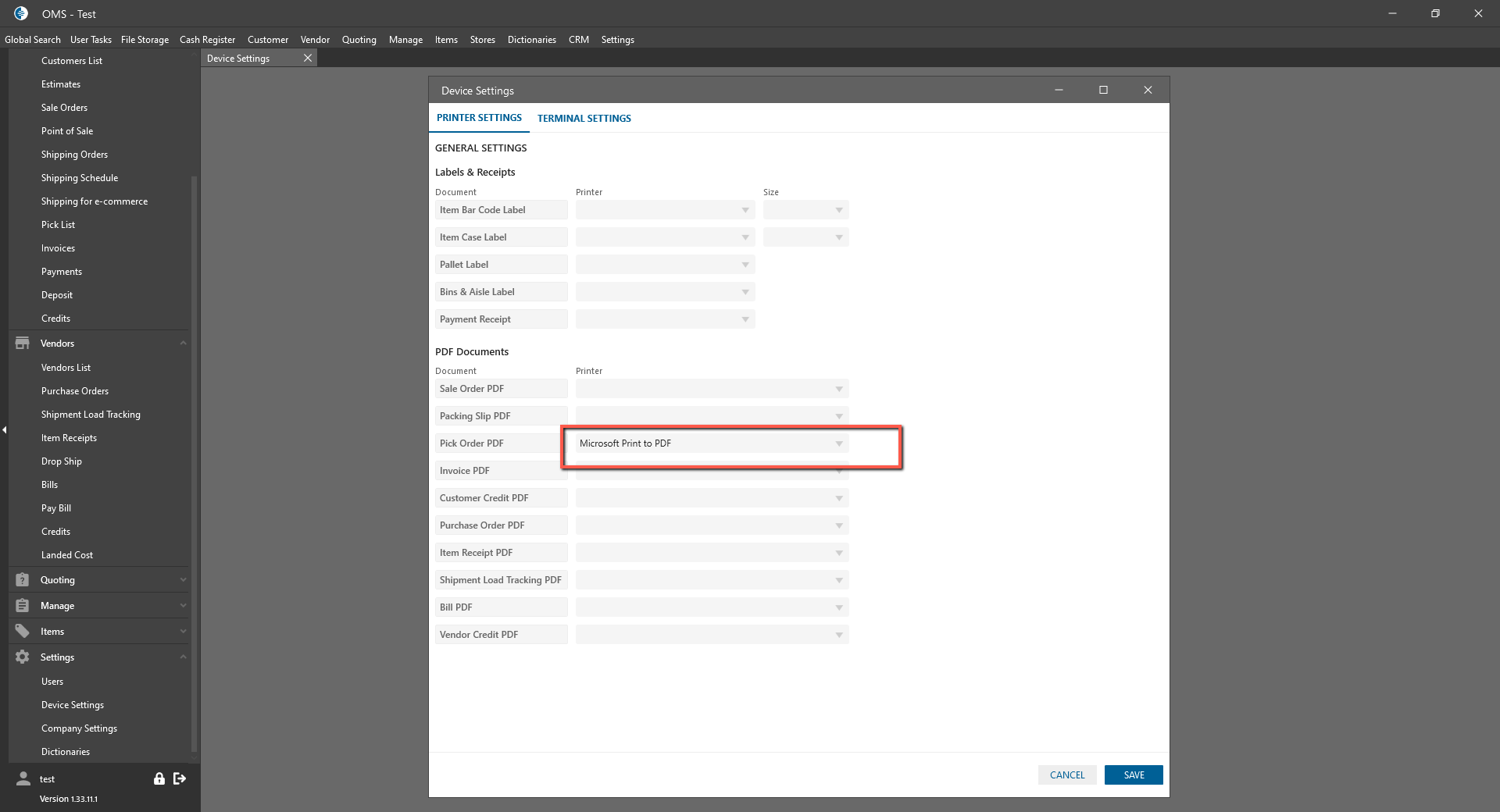This screenshot has width=1500, height=812.
Task: Collapse the sidebar with left-edge arrow
Action: coord(4,430)
